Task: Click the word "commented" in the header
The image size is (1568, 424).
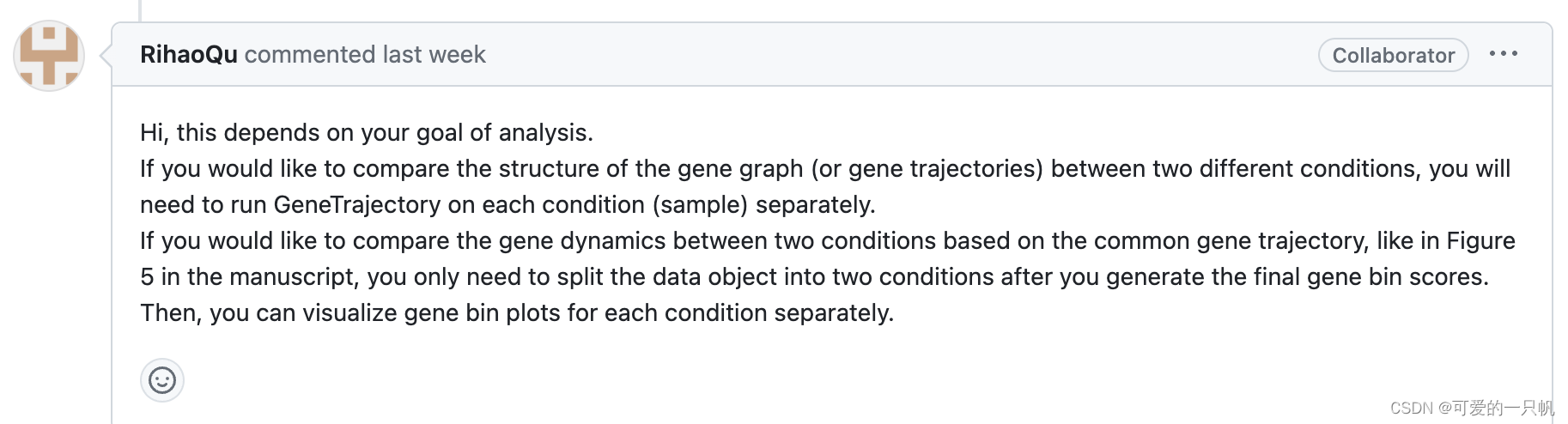Action: click(310, 55)
